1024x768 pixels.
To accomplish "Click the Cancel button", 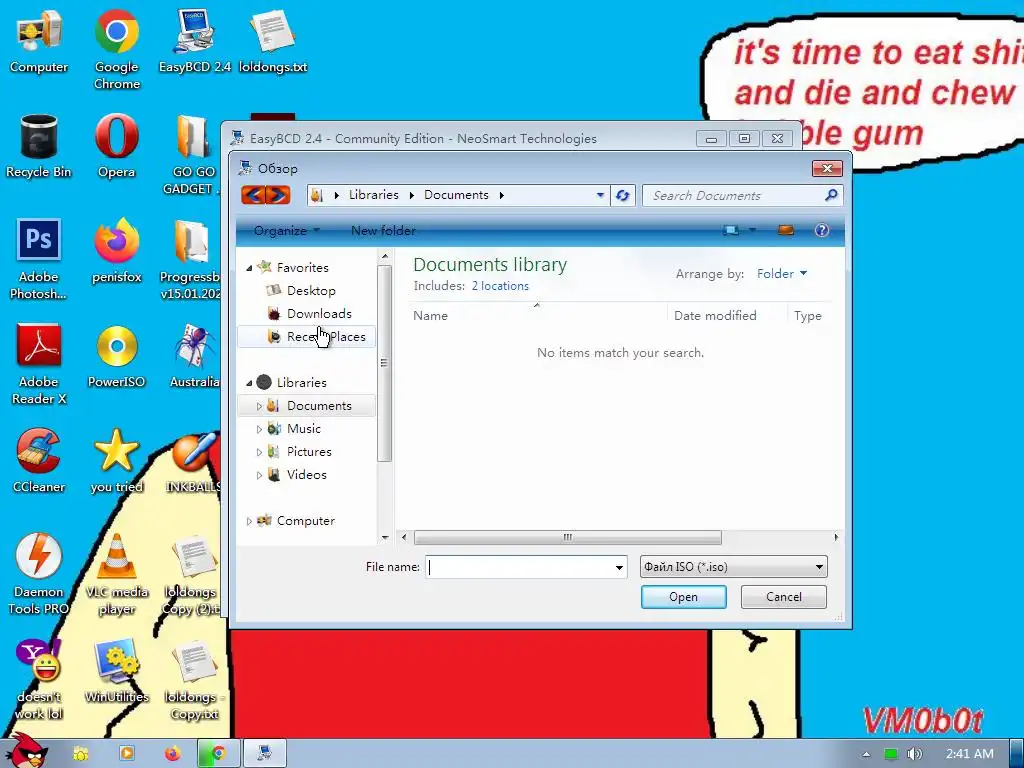I will (783, 597).
